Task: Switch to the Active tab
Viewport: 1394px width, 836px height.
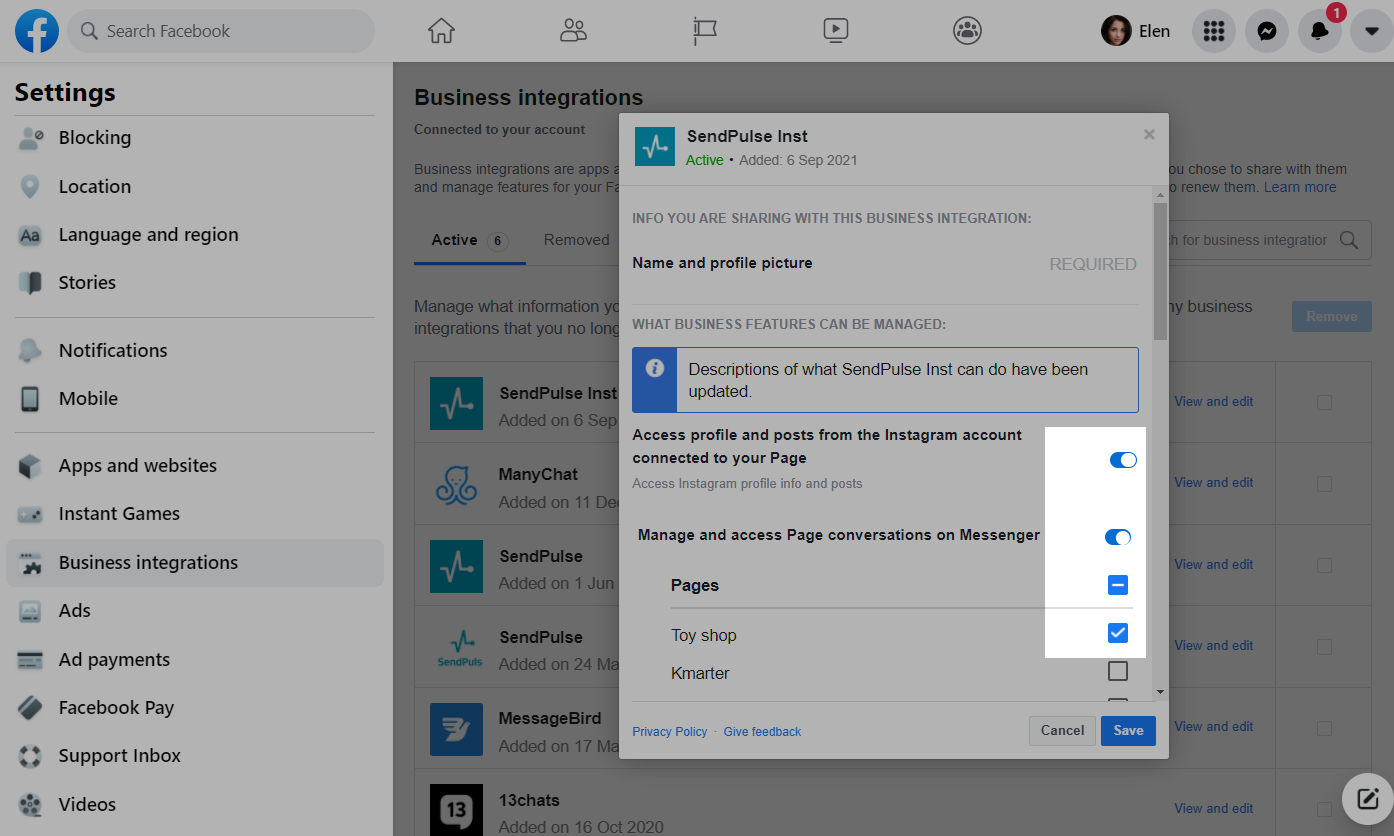Action: 470,240
